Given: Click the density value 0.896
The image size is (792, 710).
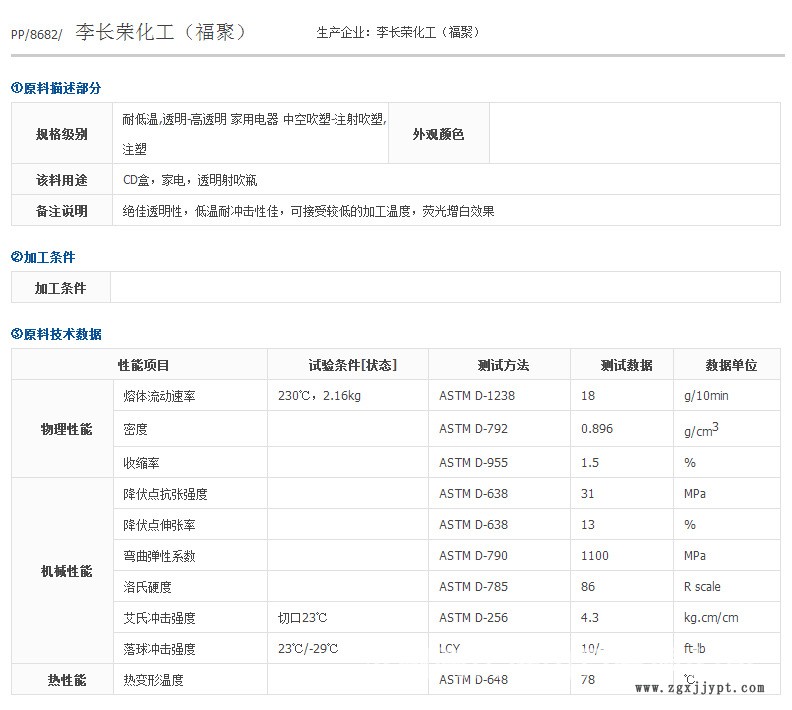Looking at the screenshot, I should [x=597, y=429].
